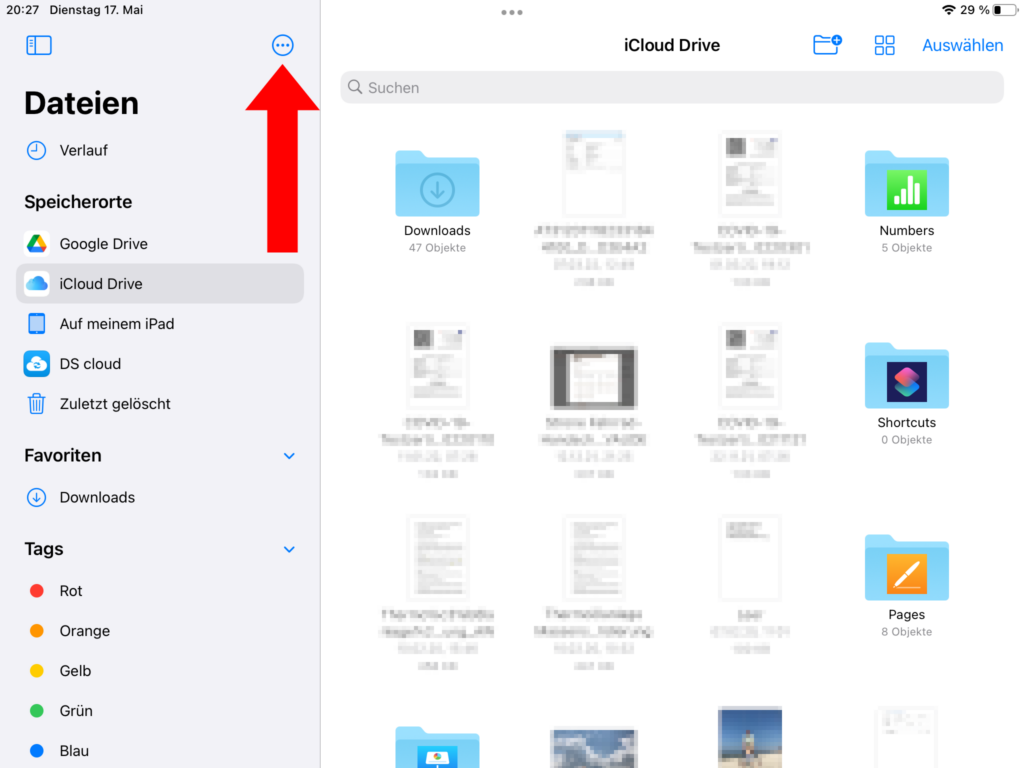
Task: Open the Keynote folder at bottom
Action: [437, 747]
